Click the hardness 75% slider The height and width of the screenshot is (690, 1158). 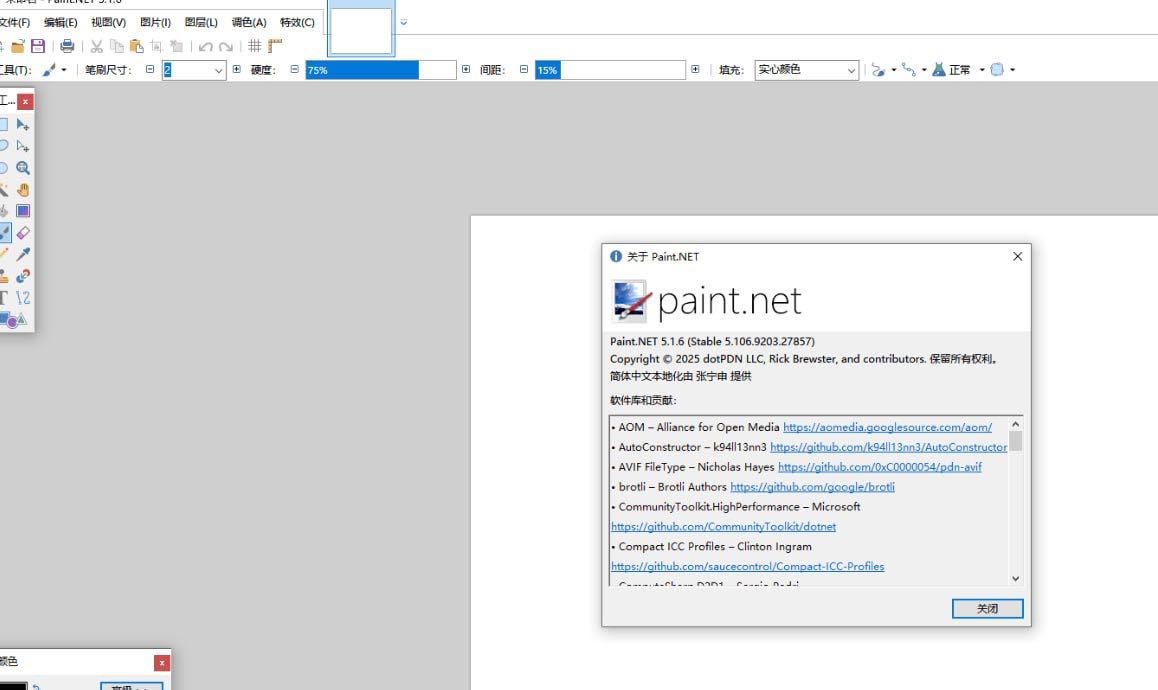pos(380,70)
